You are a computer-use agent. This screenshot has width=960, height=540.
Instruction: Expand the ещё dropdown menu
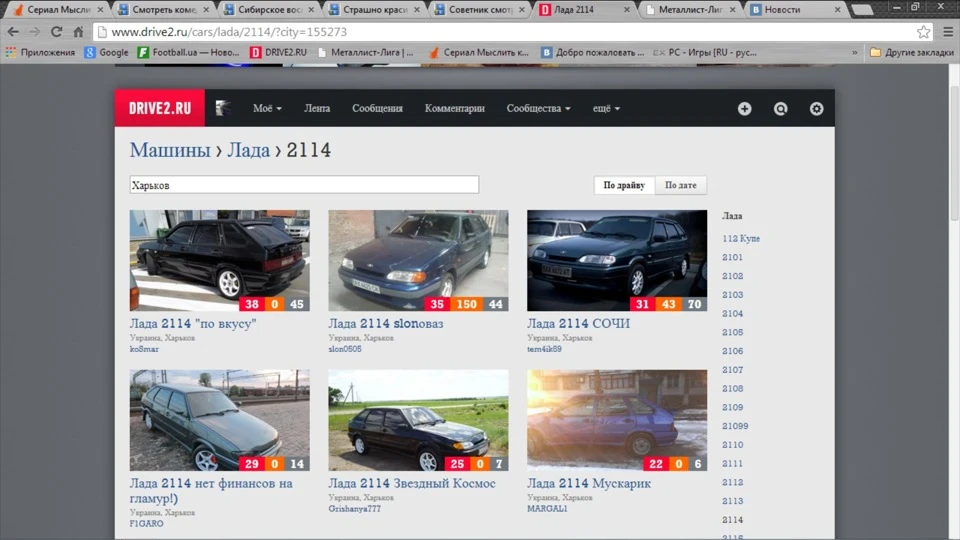tap(606, 108)
